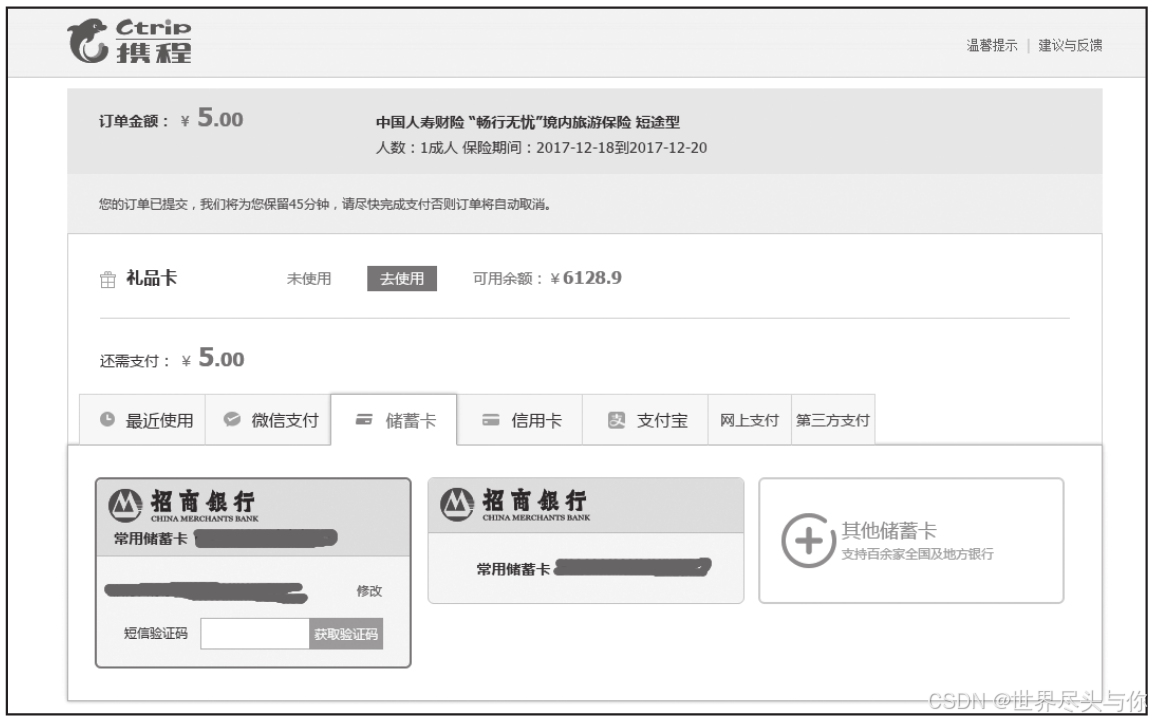
Task: Click the bank logo in the second 招商银行 card
Action: 457,504
